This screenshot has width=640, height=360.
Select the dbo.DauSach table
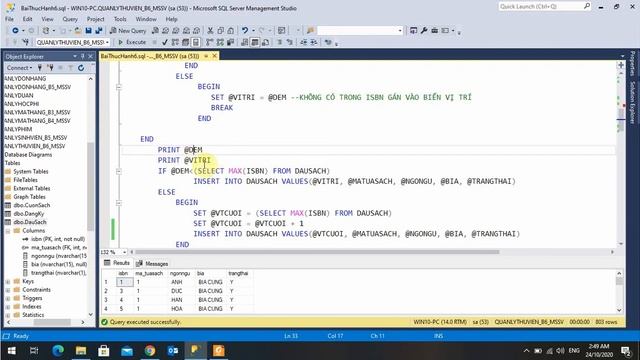30,222
